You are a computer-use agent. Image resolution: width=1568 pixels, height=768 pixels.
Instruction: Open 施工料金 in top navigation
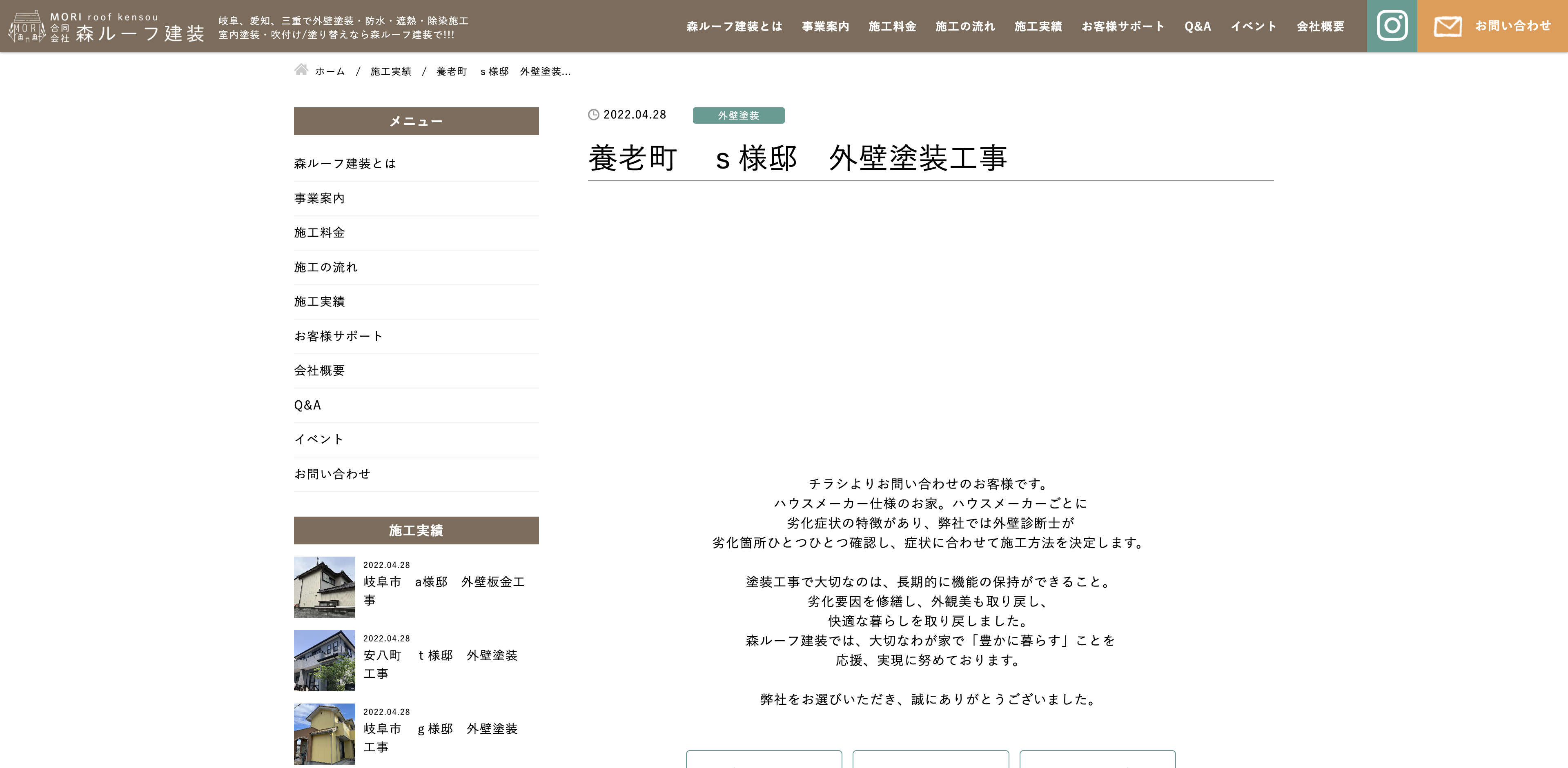point(892,26)
